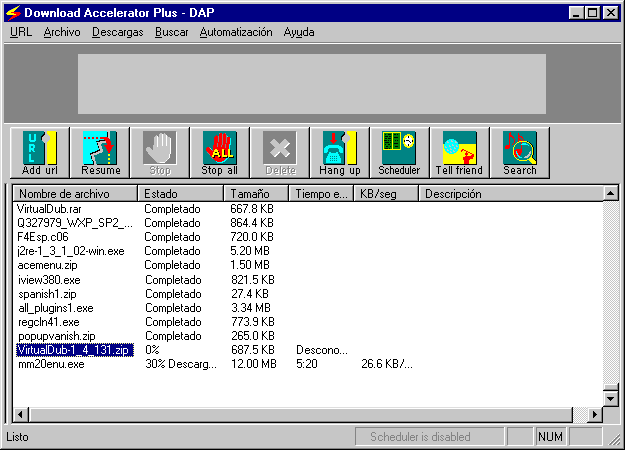Viewport: 625px width, 450px height.
Task: Select the mm20enu.exe download row
Action: [x=51, y=365]
